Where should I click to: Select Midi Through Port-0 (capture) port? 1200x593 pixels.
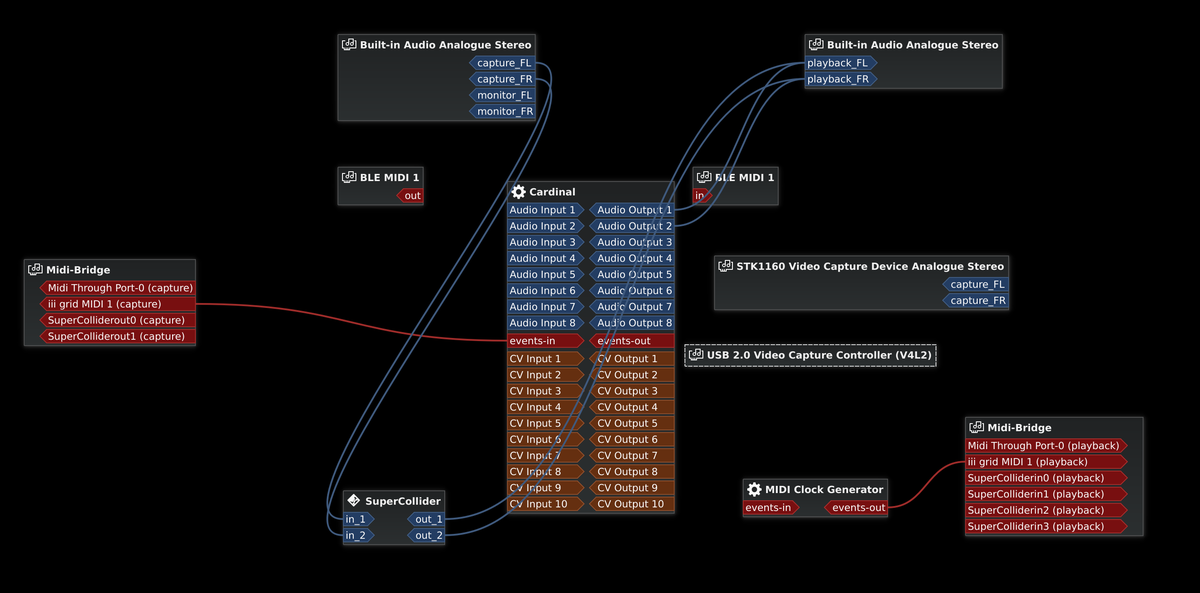[x=117, y=288]
